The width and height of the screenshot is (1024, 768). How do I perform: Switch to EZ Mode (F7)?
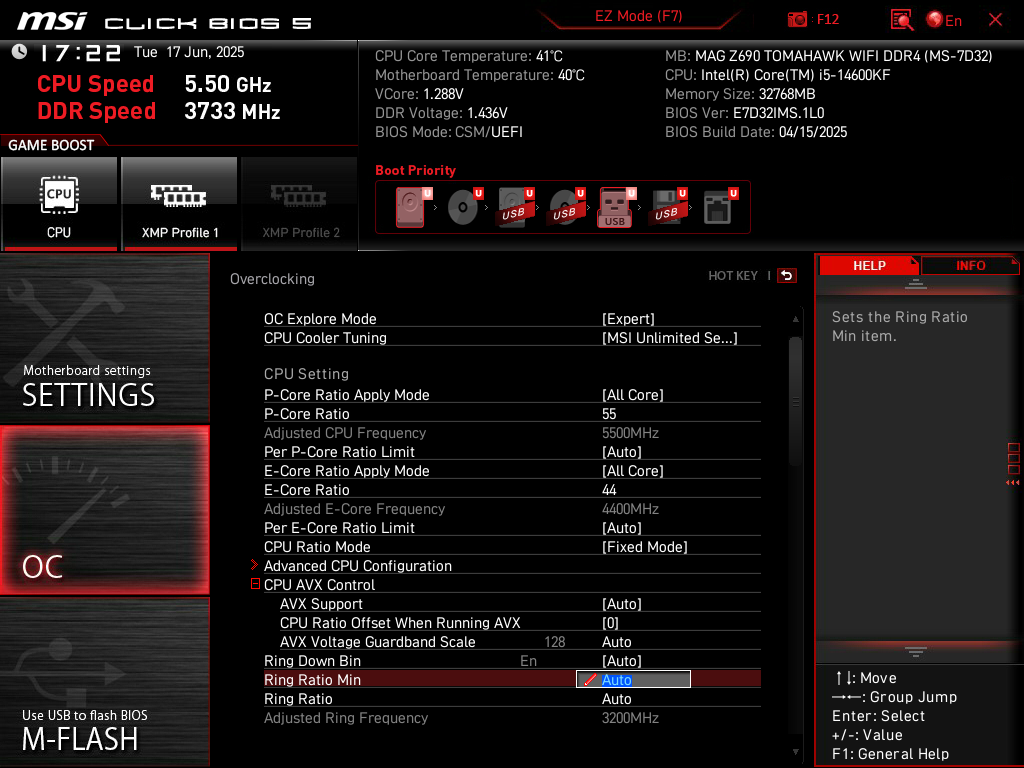click(x=638, y=16)
